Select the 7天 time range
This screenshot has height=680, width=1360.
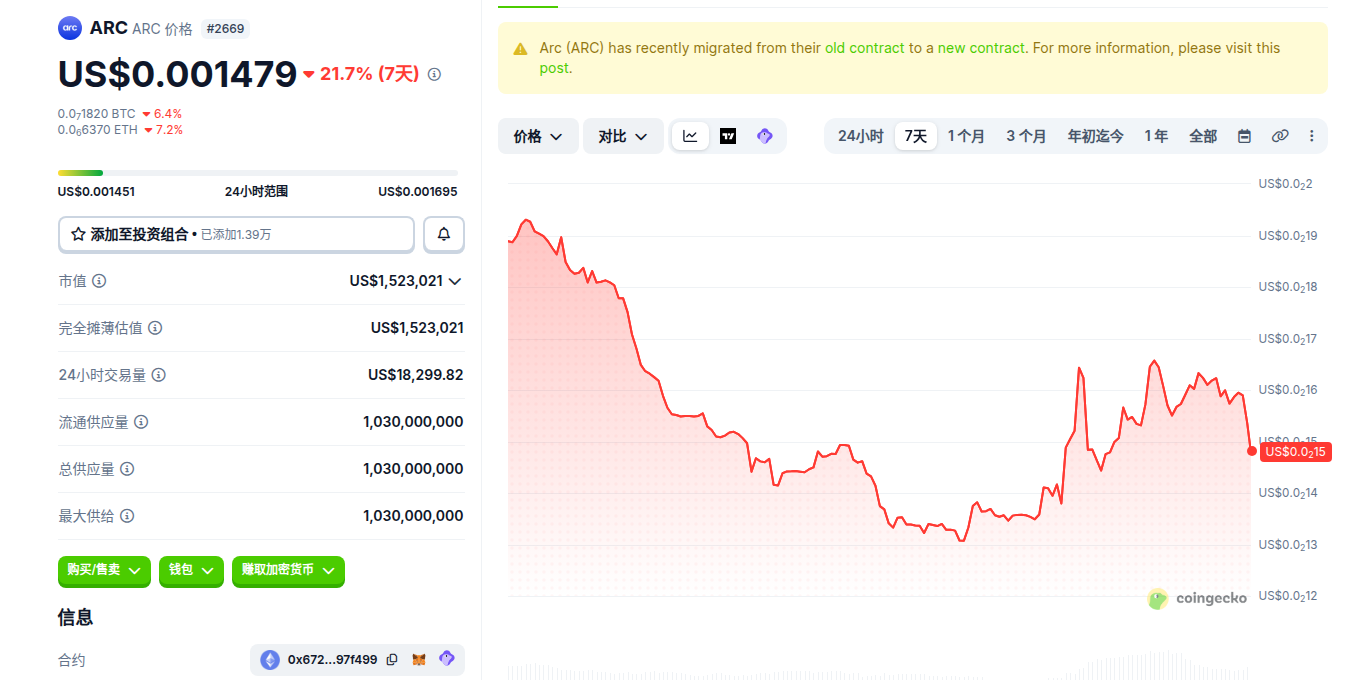[916, 136]
